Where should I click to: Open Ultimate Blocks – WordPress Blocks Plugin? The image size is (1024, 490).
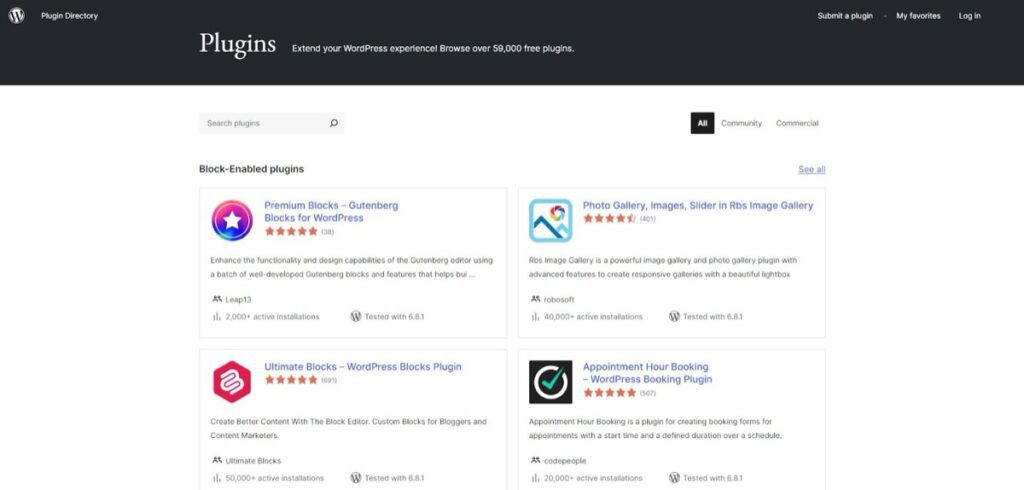362,367
